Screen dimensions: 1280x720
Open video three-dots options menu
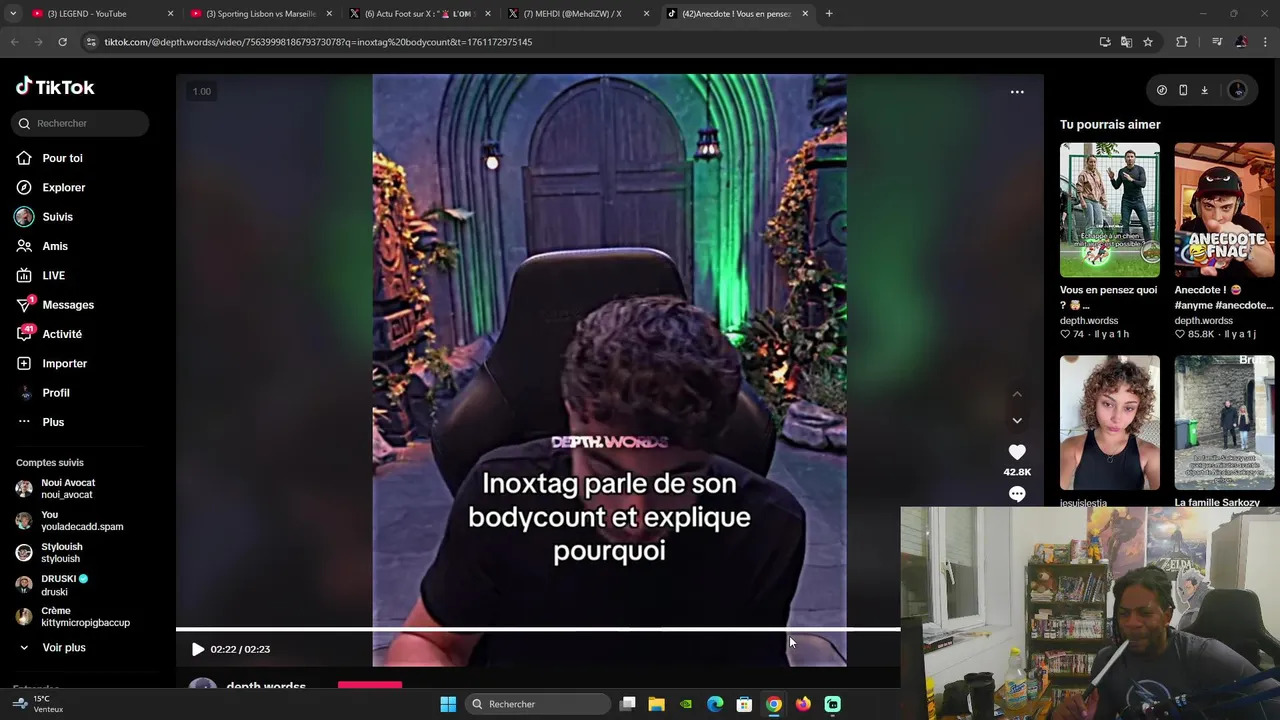click(x=1017, y=92)
